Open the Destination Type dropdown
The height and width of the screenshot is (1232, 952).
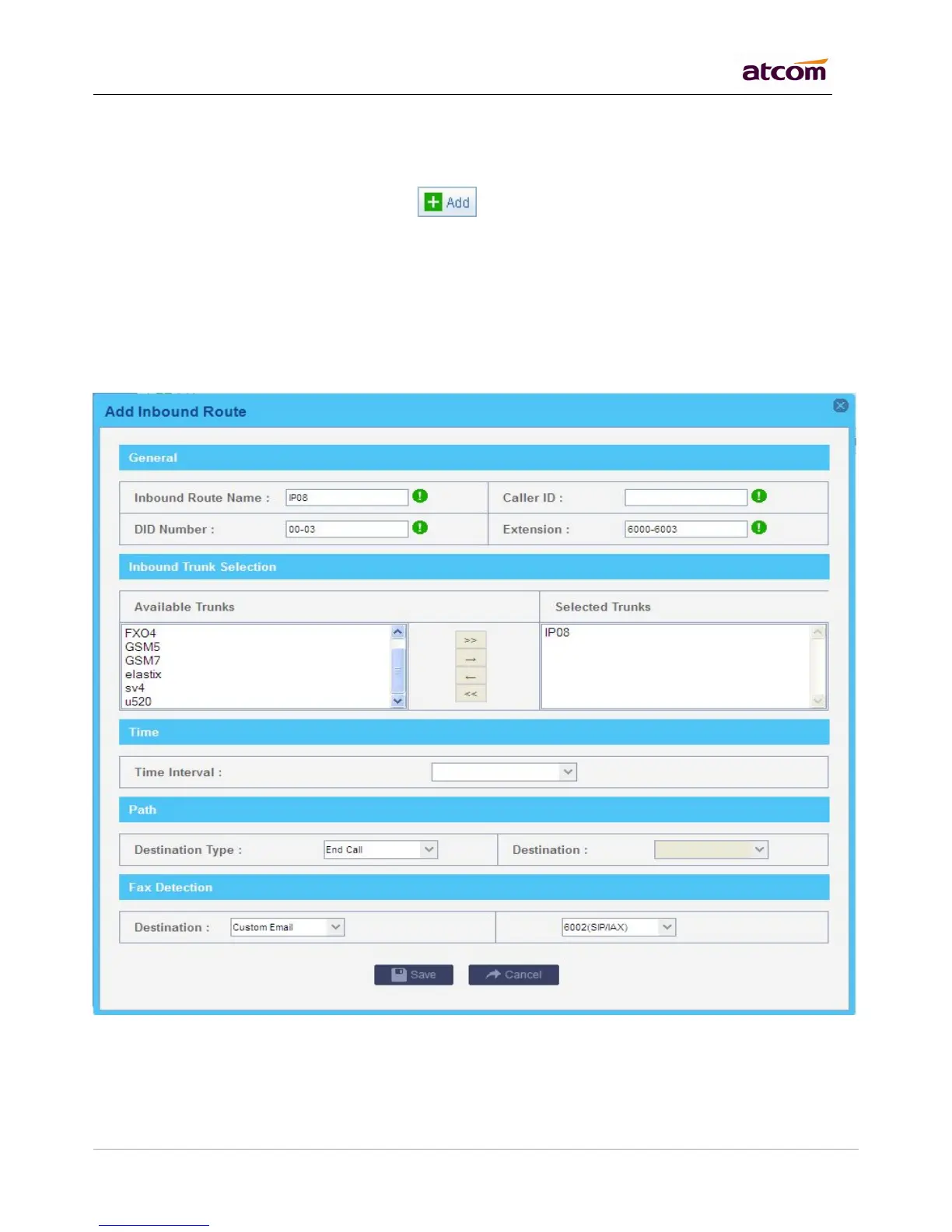point(381,849)
